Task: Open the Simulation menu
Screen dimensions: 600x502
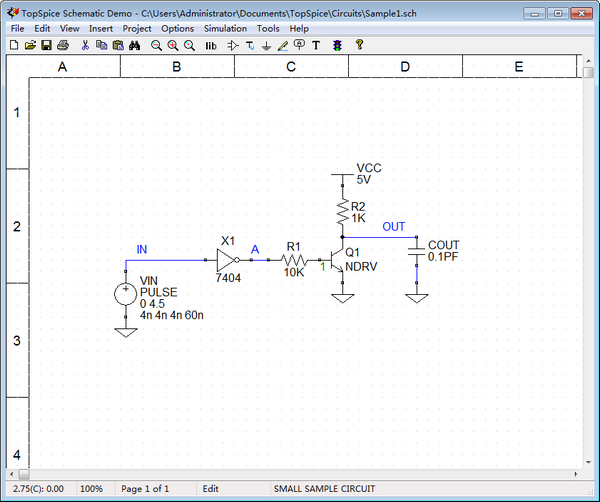Action: [x=225, y=29]
